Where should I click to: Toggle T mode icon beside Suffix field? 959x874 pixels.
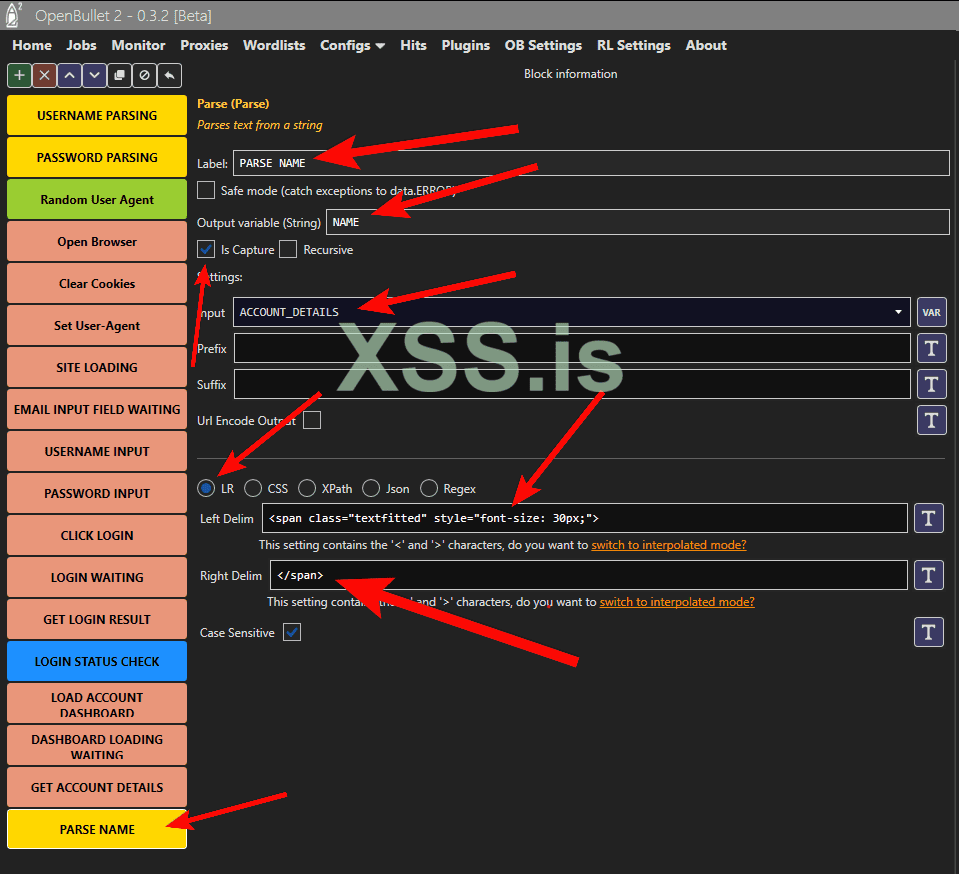click(x=931, y=384)
